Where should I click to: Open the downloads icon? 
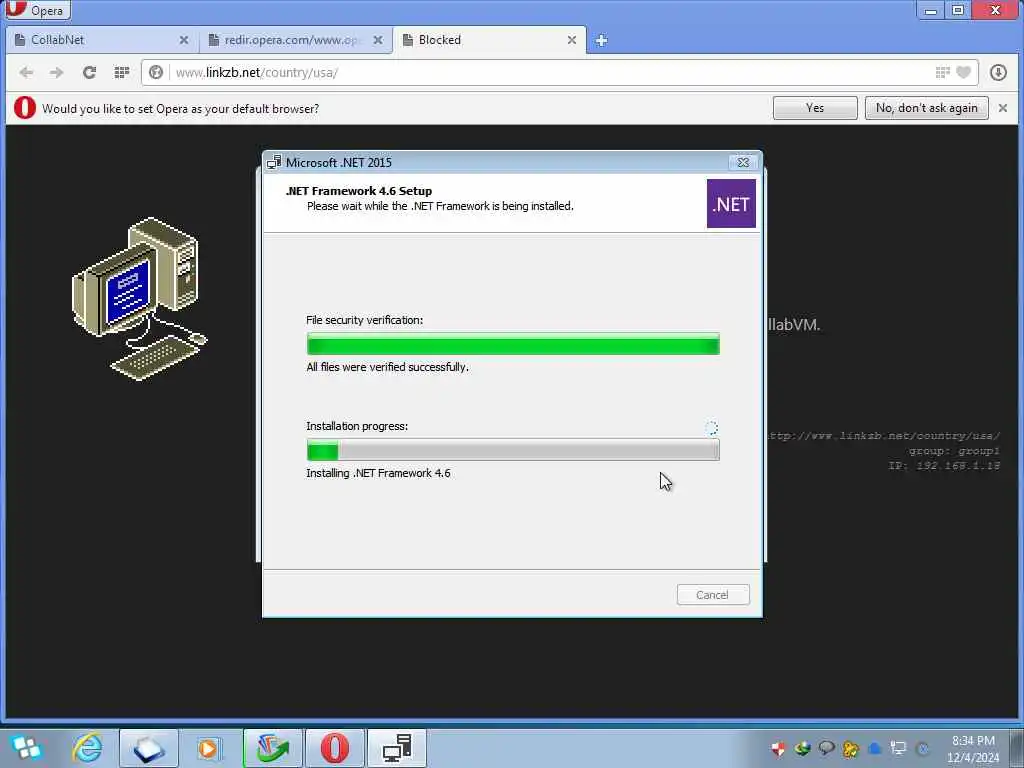(x=998, y=72)
